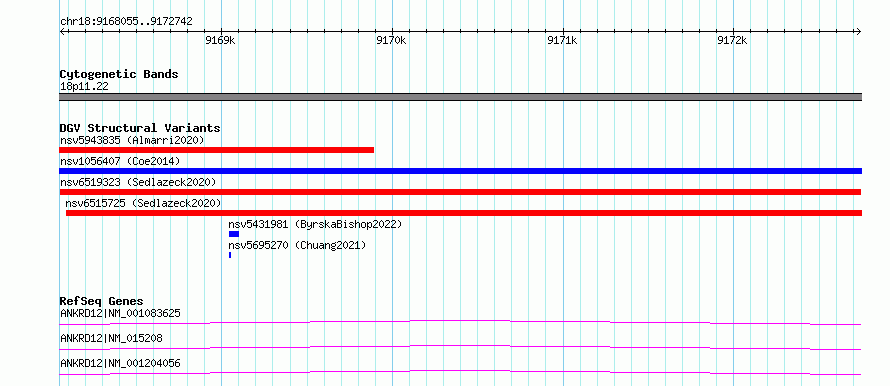The image size is (890, 386).
Task: Select the magenta NM_001204056 transcript line
Action: click(460, 372)
